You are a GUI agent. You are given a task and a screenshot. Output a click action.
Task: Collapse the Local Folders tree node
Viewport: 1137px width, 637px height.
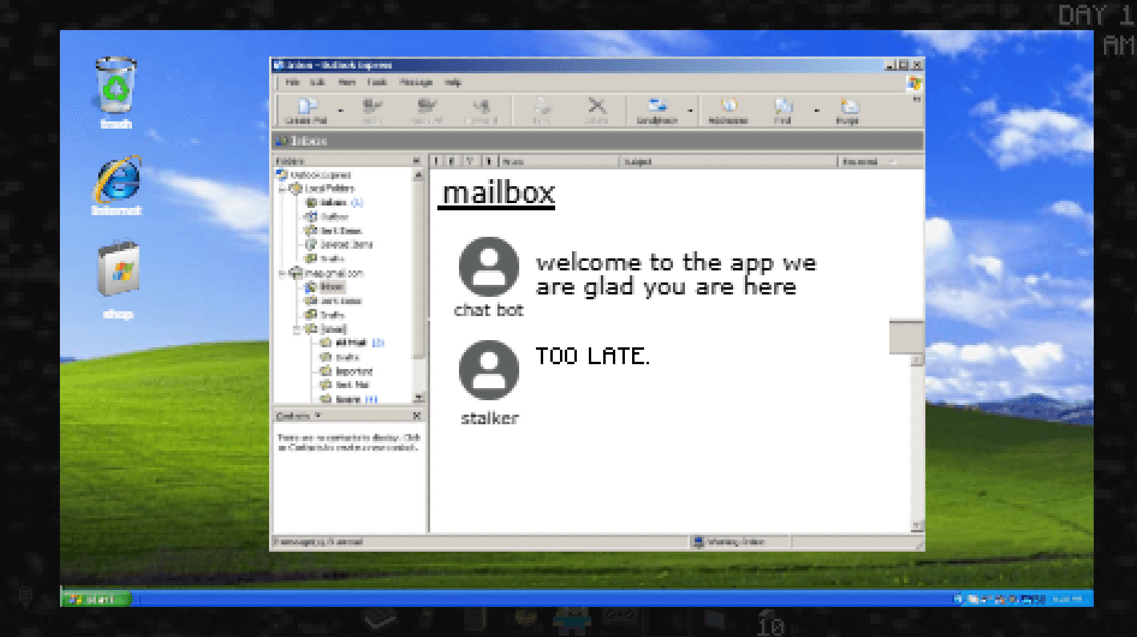click(x=283, y=189)
